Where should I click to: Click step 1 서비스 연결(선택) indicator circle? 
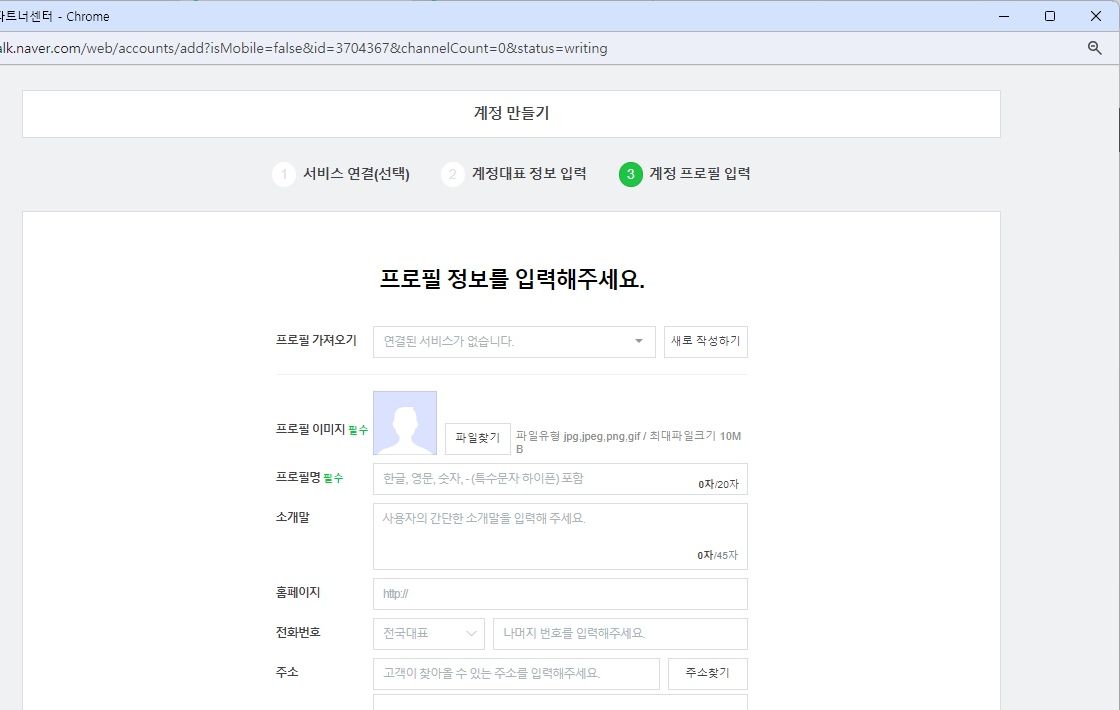[283, 173]
